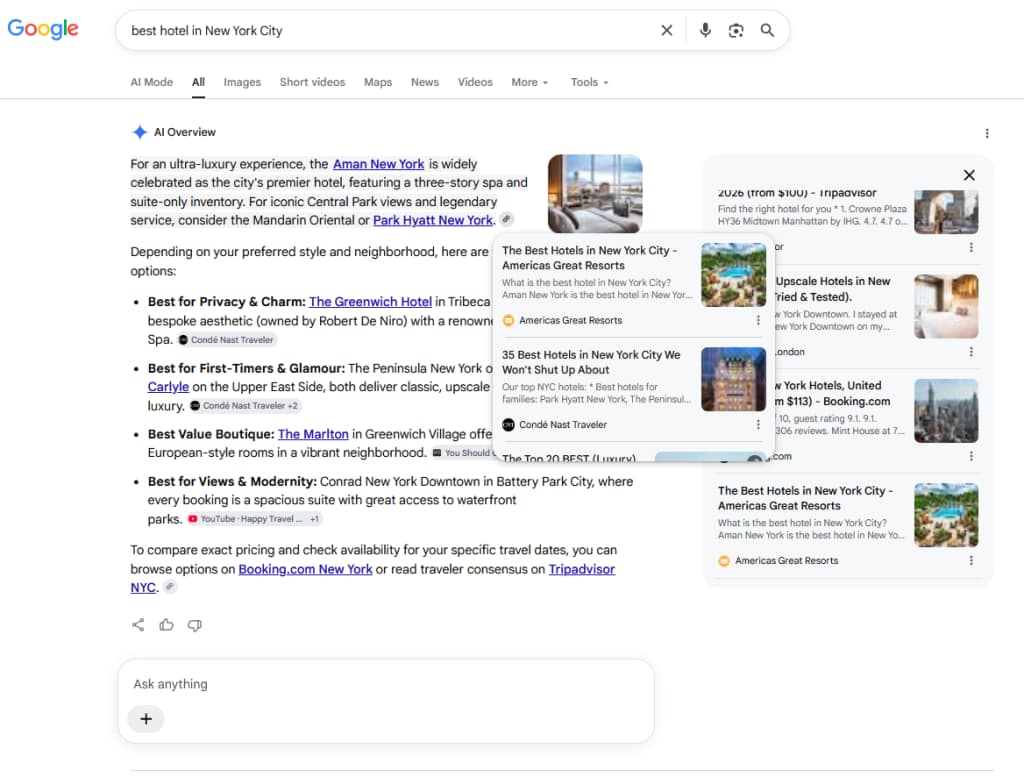Screen dimensions: 1024x784
Task: Switch to Images tab
Action: pyautogui.click(x=242, y=82)
